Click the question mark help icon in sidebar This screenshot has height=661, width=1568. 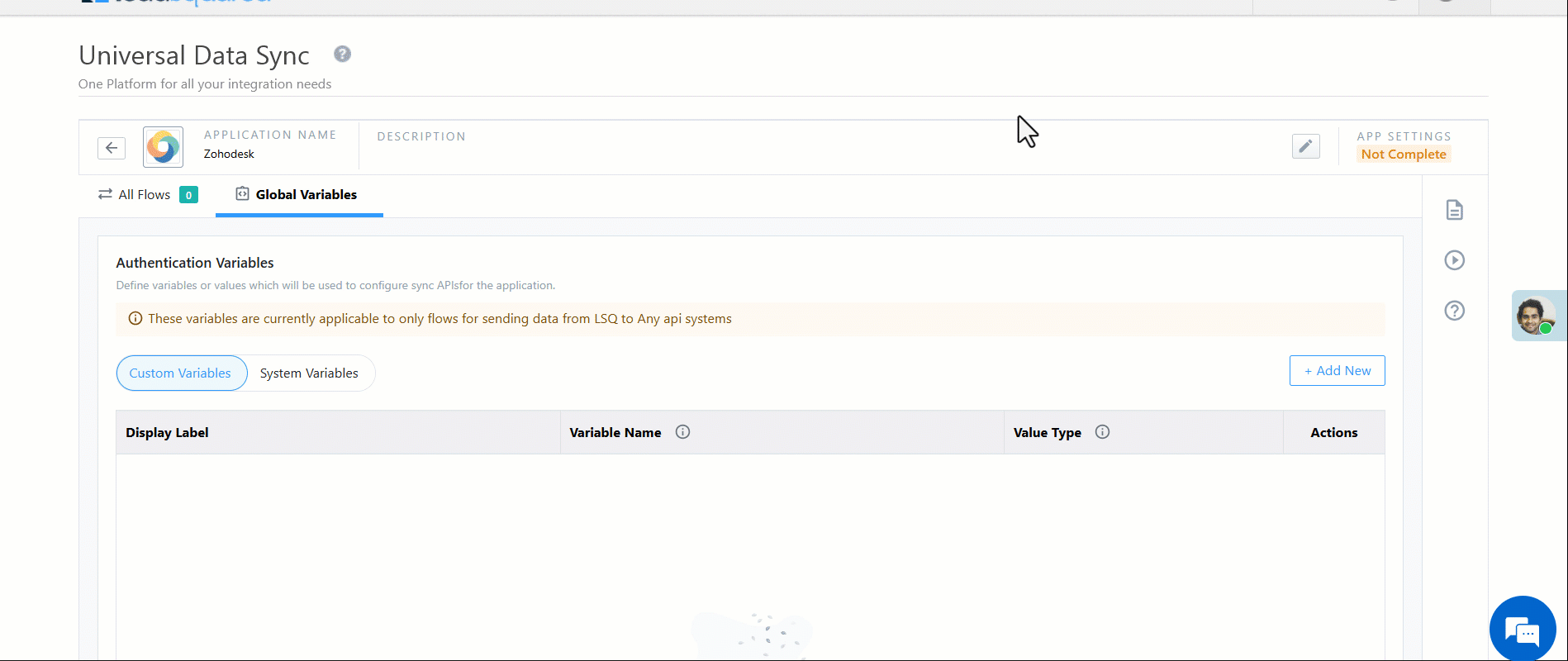[x=1454, y=311]
